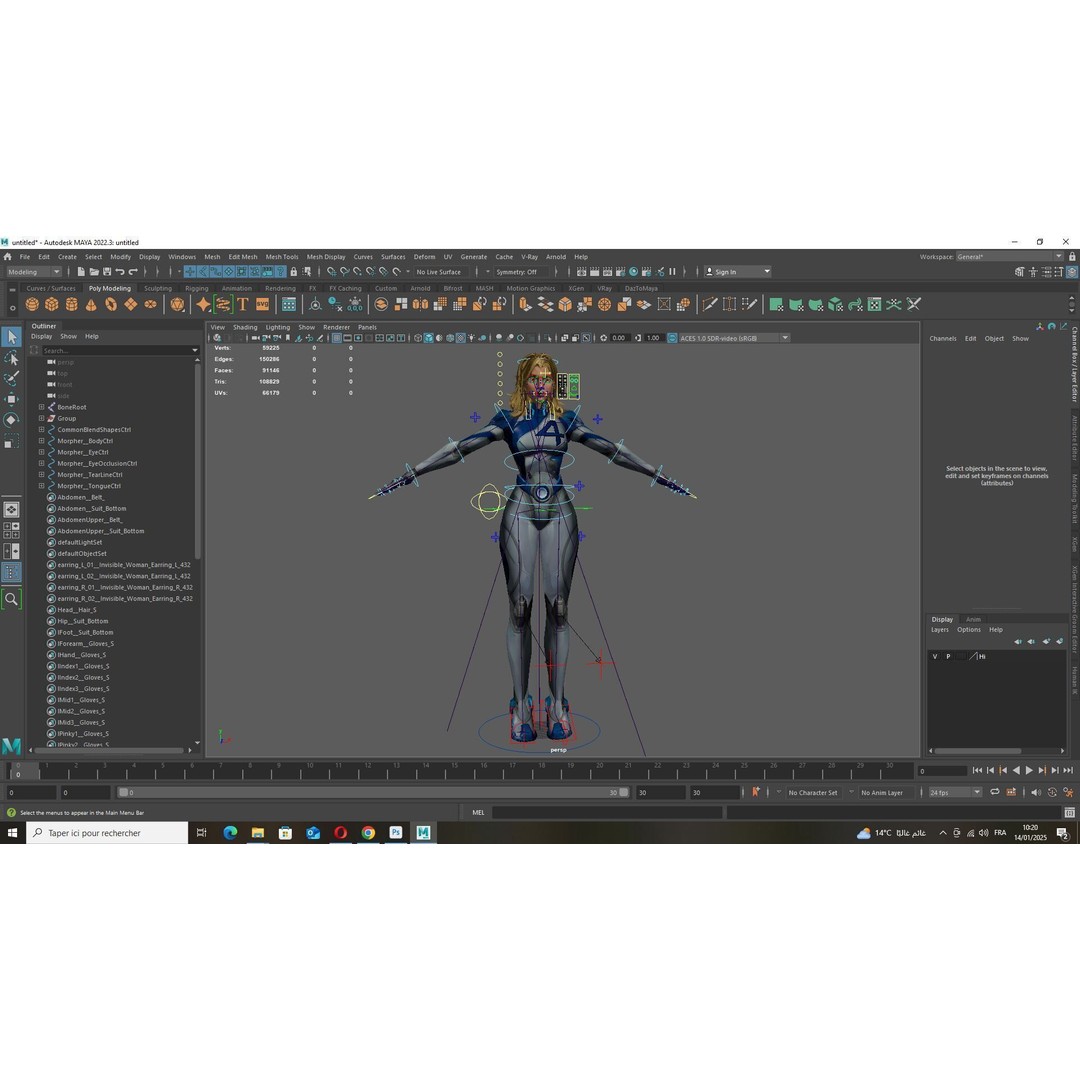Viewport: 1080px width, 1080px height.
Task: Select the Paint Selection tool
Action: click(12, 378)
